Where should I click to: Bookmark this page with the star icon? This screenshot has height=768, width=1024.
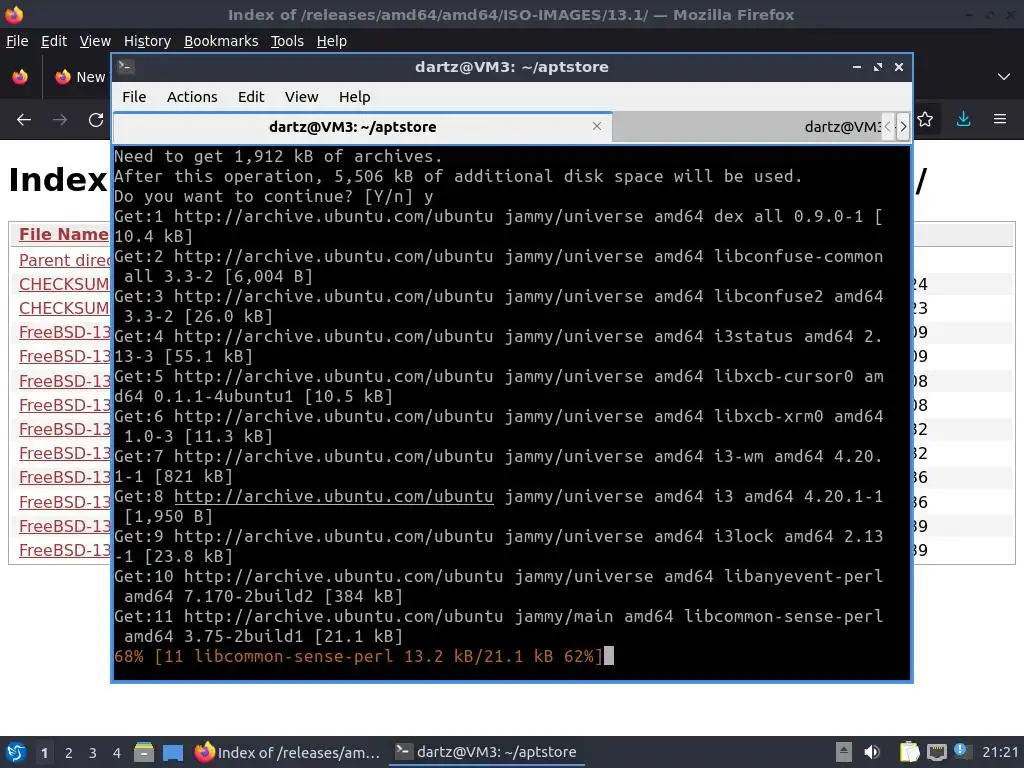(925, 119)
